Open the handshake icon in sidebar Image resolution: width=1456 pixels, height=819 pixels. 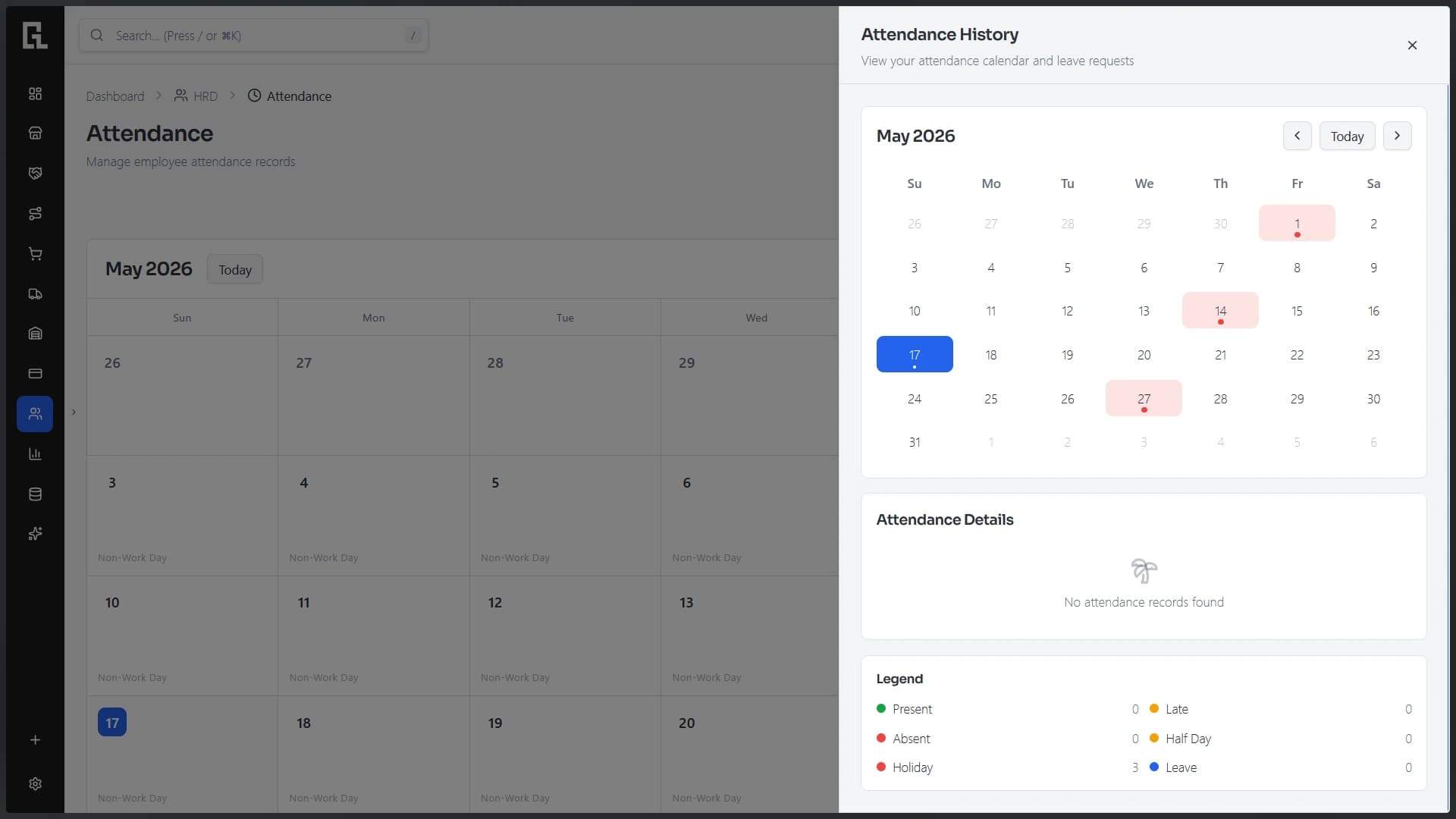coord(35,174)
